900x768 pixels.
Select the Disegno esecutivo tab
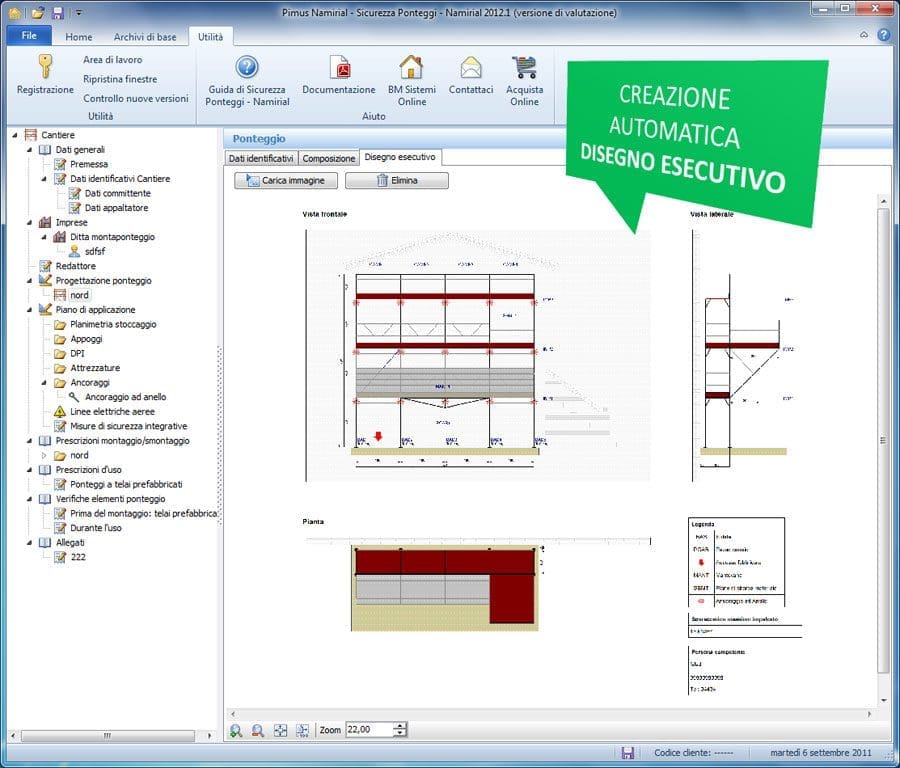pyautogui.click(x=400, y=157)
